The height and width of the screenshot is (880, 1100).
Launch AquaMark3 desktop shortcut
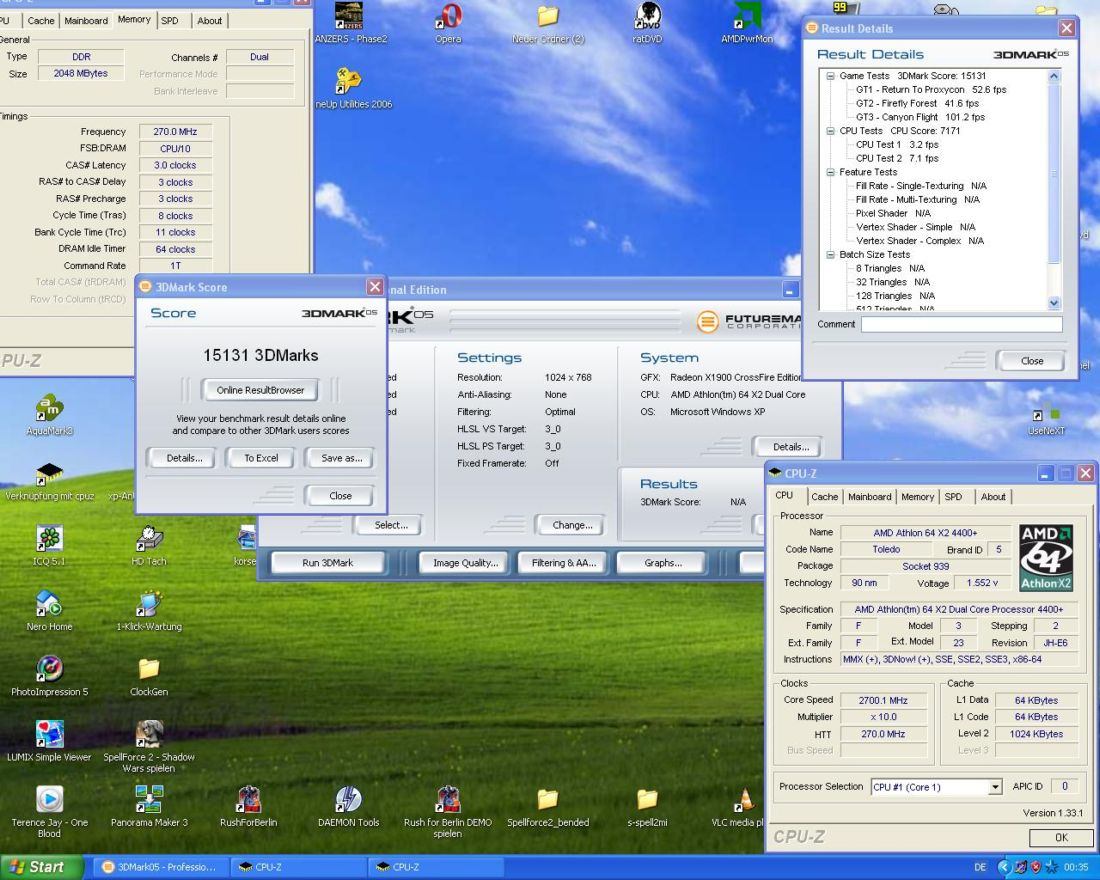[x=50, y=410]
